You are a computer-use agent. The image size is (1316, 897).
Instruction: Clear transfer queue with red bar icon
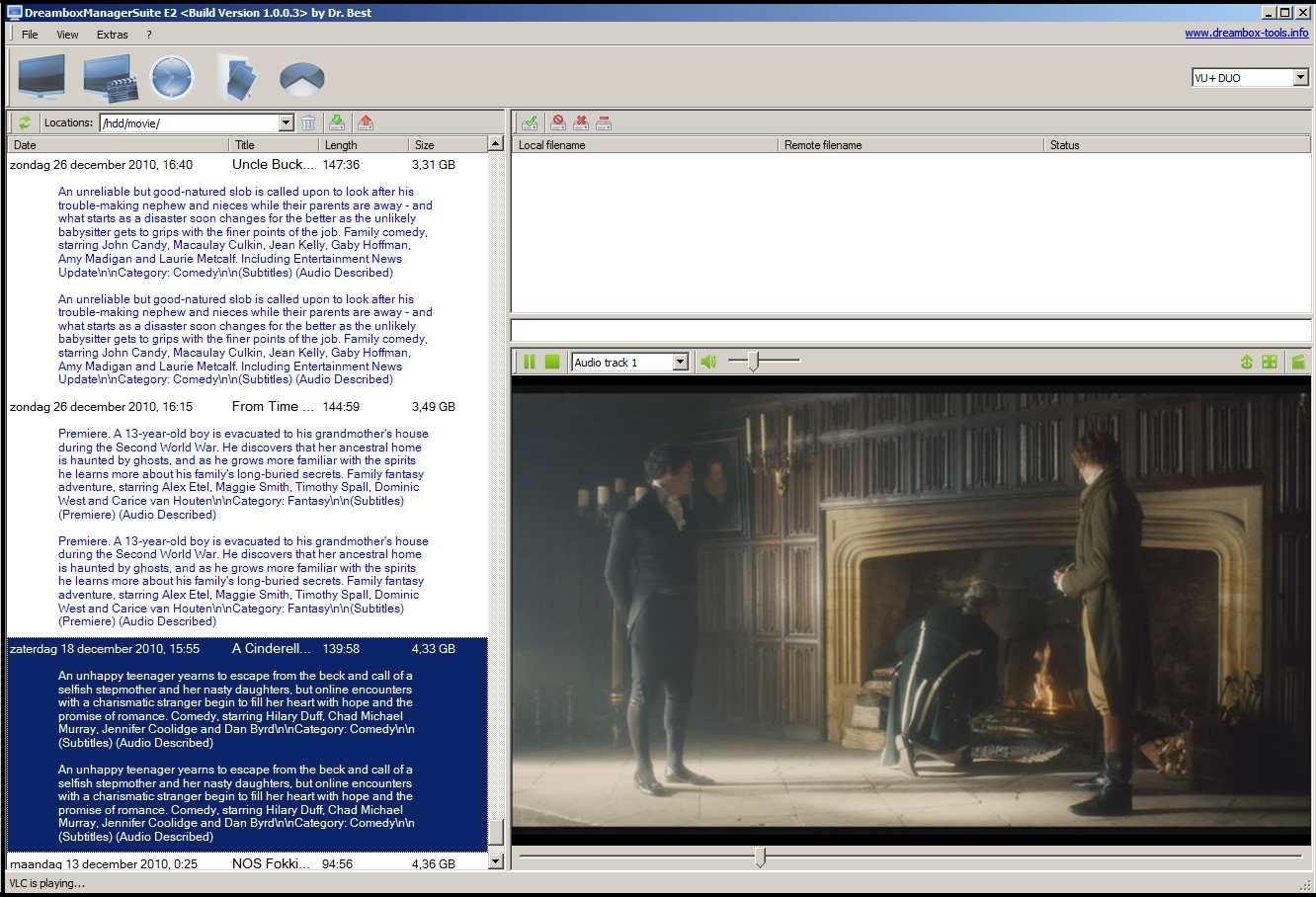(x=604, y=122)
